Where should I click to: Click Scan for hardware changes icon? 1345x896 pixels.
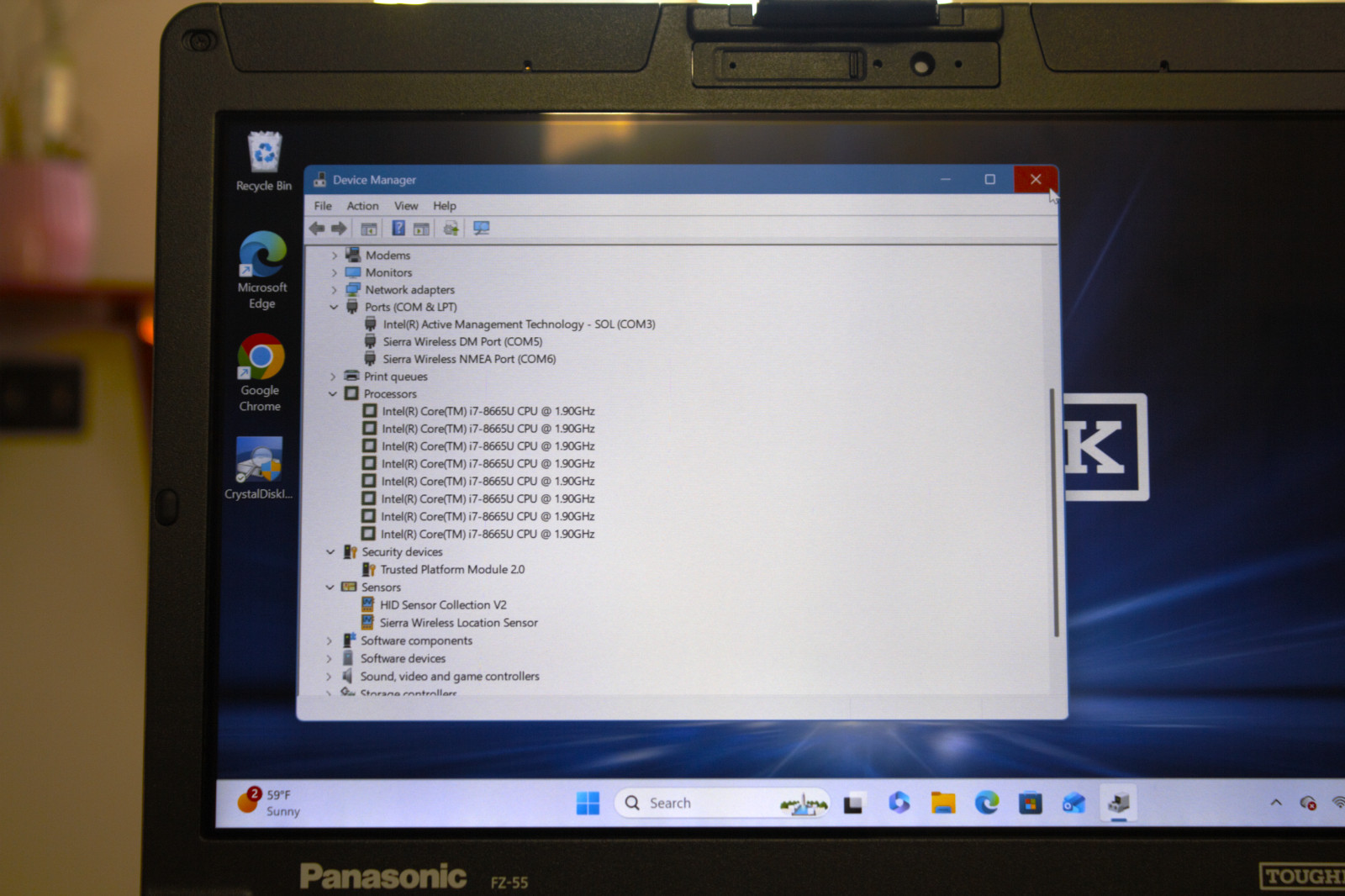click(x=481, y=229)
